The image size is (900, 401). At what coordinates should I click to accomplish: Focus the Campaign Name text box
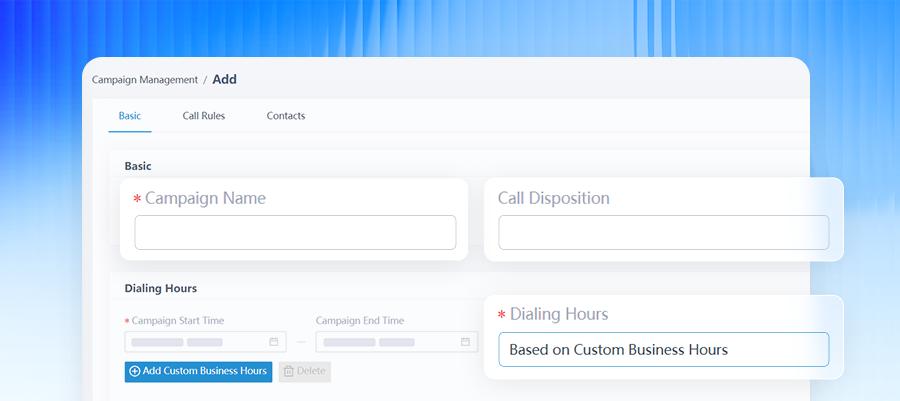point(295,232)
